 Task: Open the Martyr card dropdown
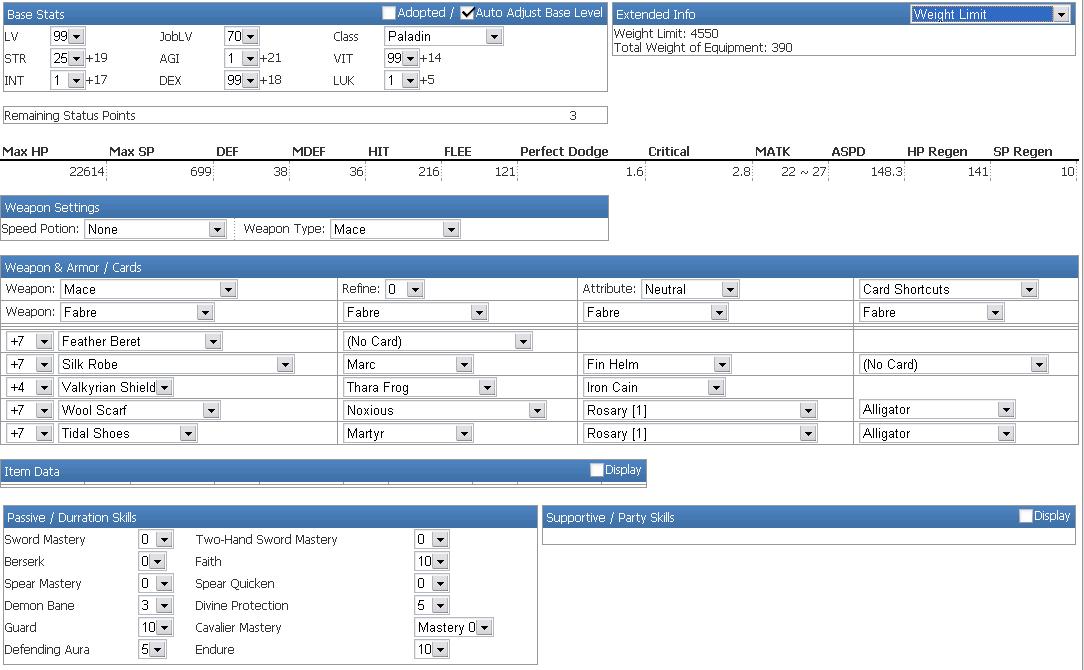point(408,434)
